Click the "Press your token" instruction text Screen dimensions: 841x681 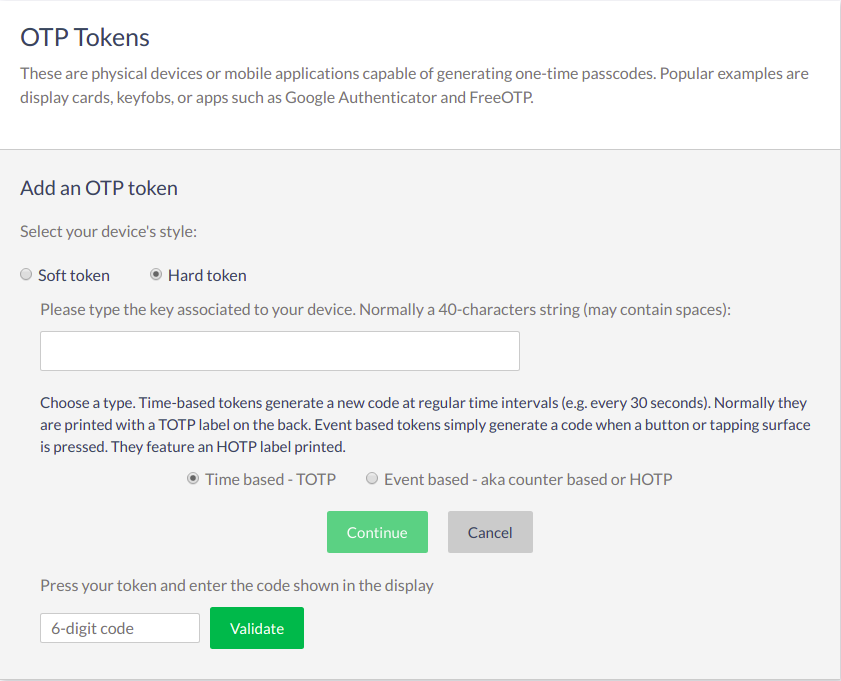pos(237,585)
